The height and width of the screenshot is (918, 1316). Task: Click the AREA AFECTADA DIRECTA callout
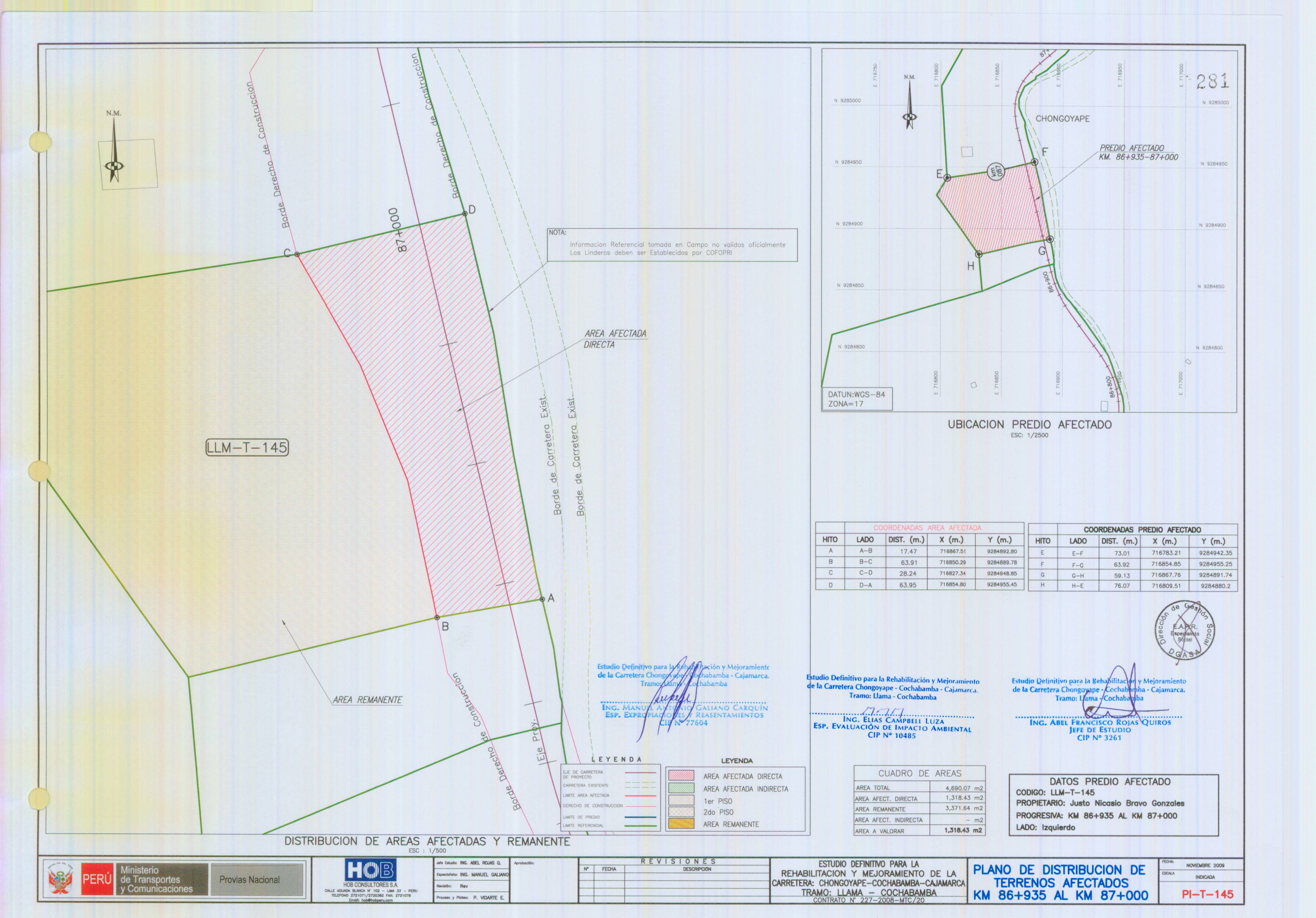615,339
